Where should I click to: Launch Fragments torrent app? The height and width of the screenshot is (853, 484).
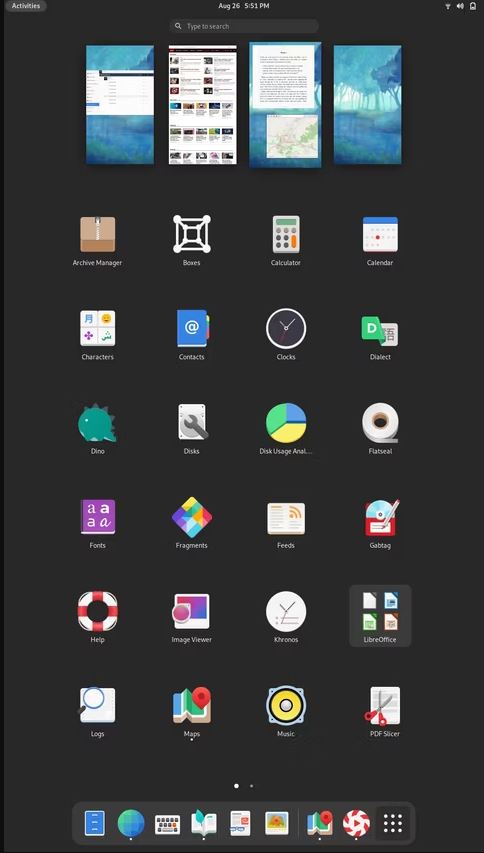tap(191, 523)
